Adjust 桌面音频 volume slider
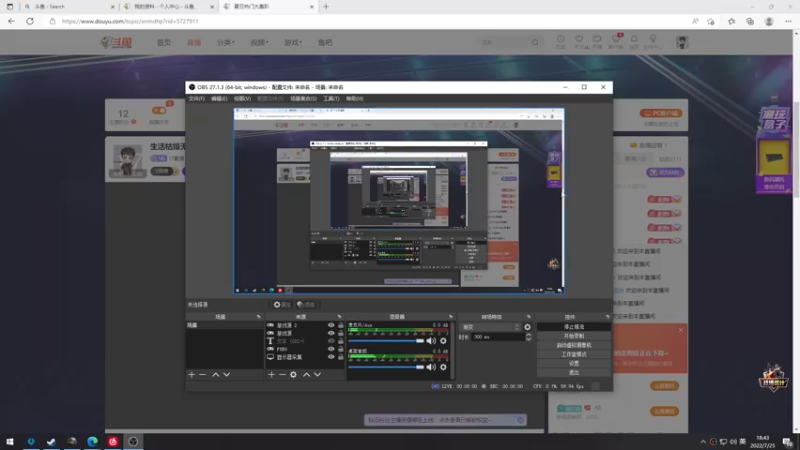 pyautogui.click(x=386, y=367)
